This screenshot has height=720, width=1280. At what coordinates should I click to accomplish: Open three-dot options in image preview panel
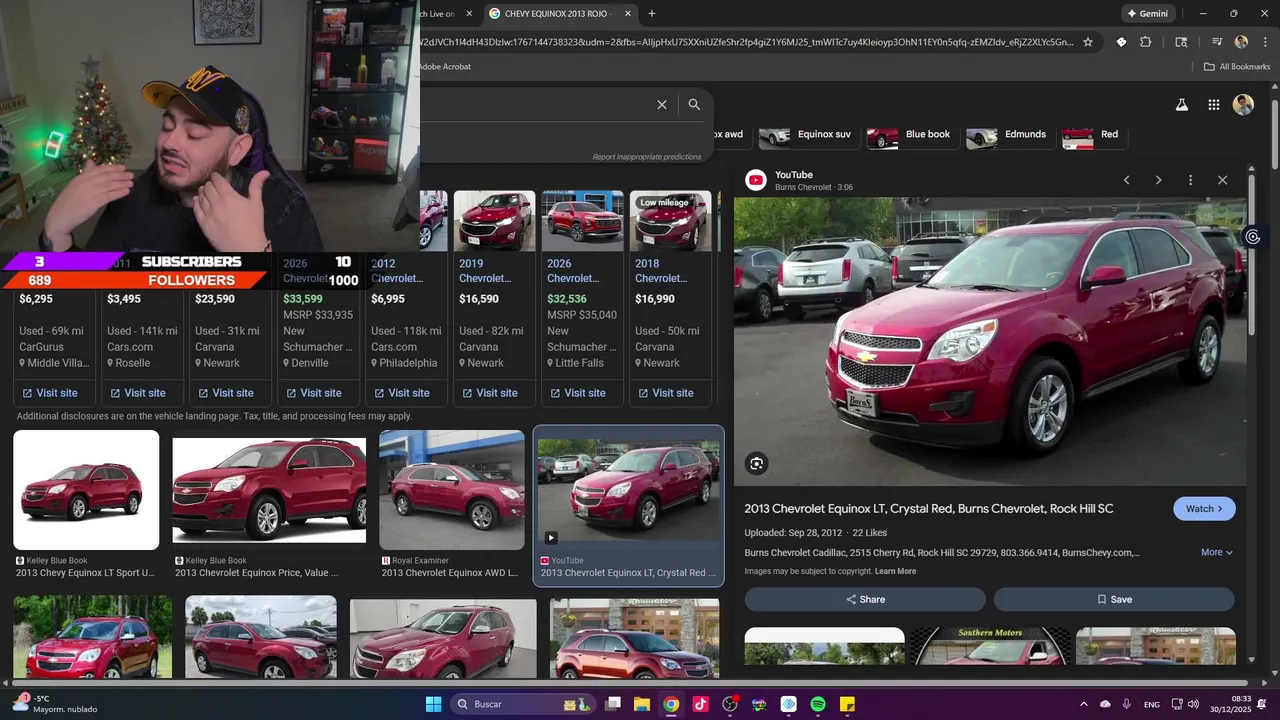click(x=1190, y=180)
